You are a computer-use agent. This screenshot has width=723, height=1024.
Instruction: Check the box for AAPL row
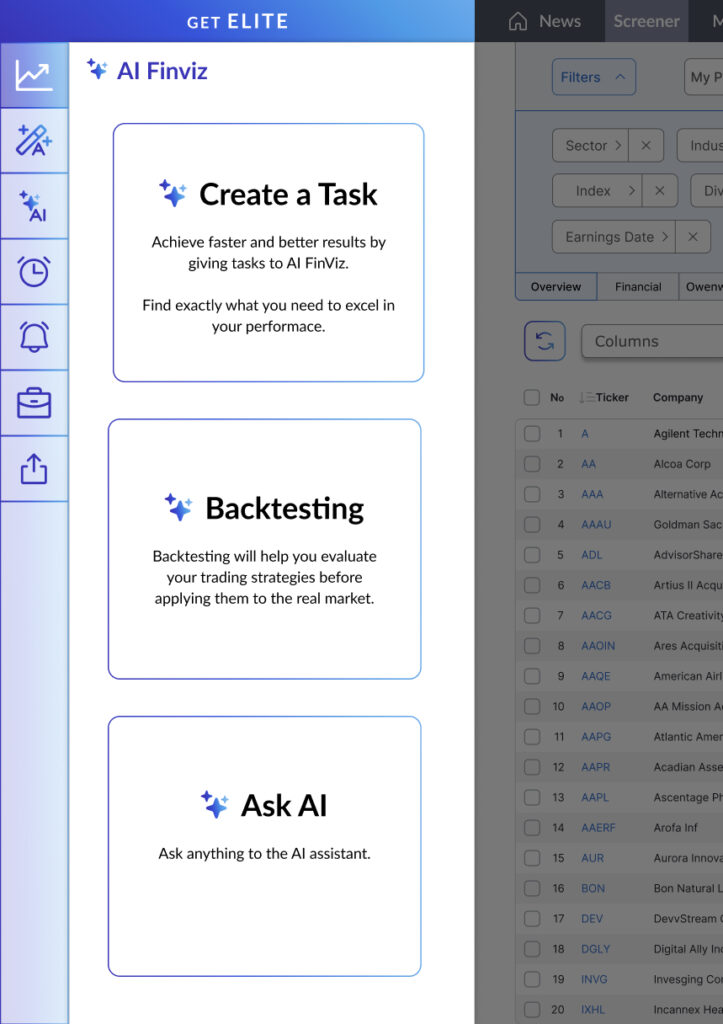click(x=532, y=797)
